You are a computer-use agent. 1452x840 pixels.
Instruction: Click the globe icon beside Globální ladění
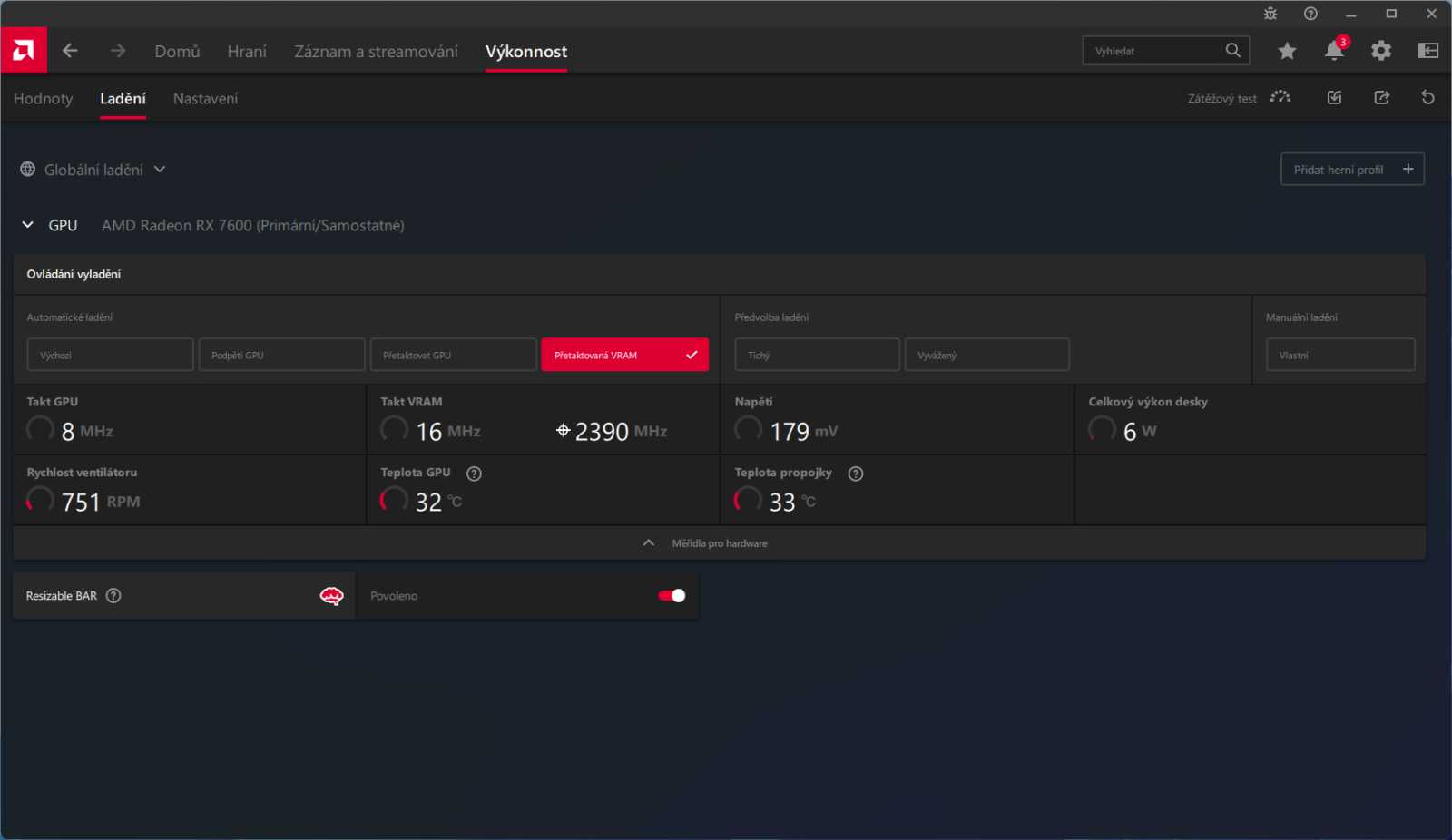[28, 170]
